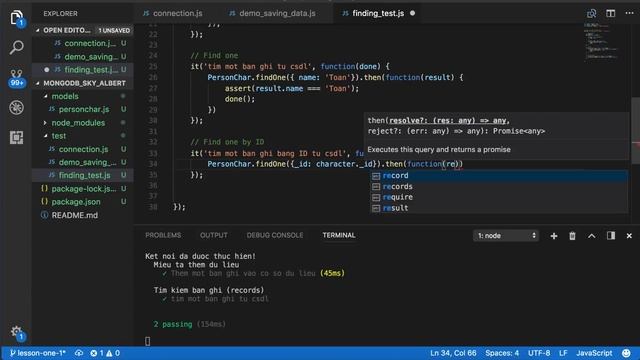Change end of line sequence LF
Image resolution: width=640 pixels, height=360 pixels.
click(x=563, y=353)
